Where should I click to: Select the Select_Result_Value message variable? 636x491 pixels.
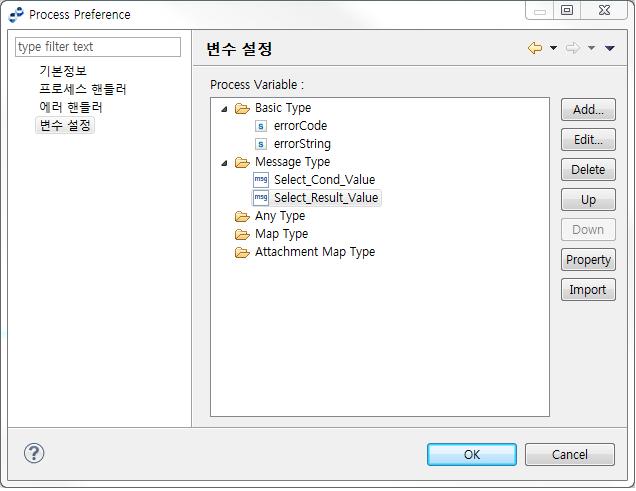(326, 198)
